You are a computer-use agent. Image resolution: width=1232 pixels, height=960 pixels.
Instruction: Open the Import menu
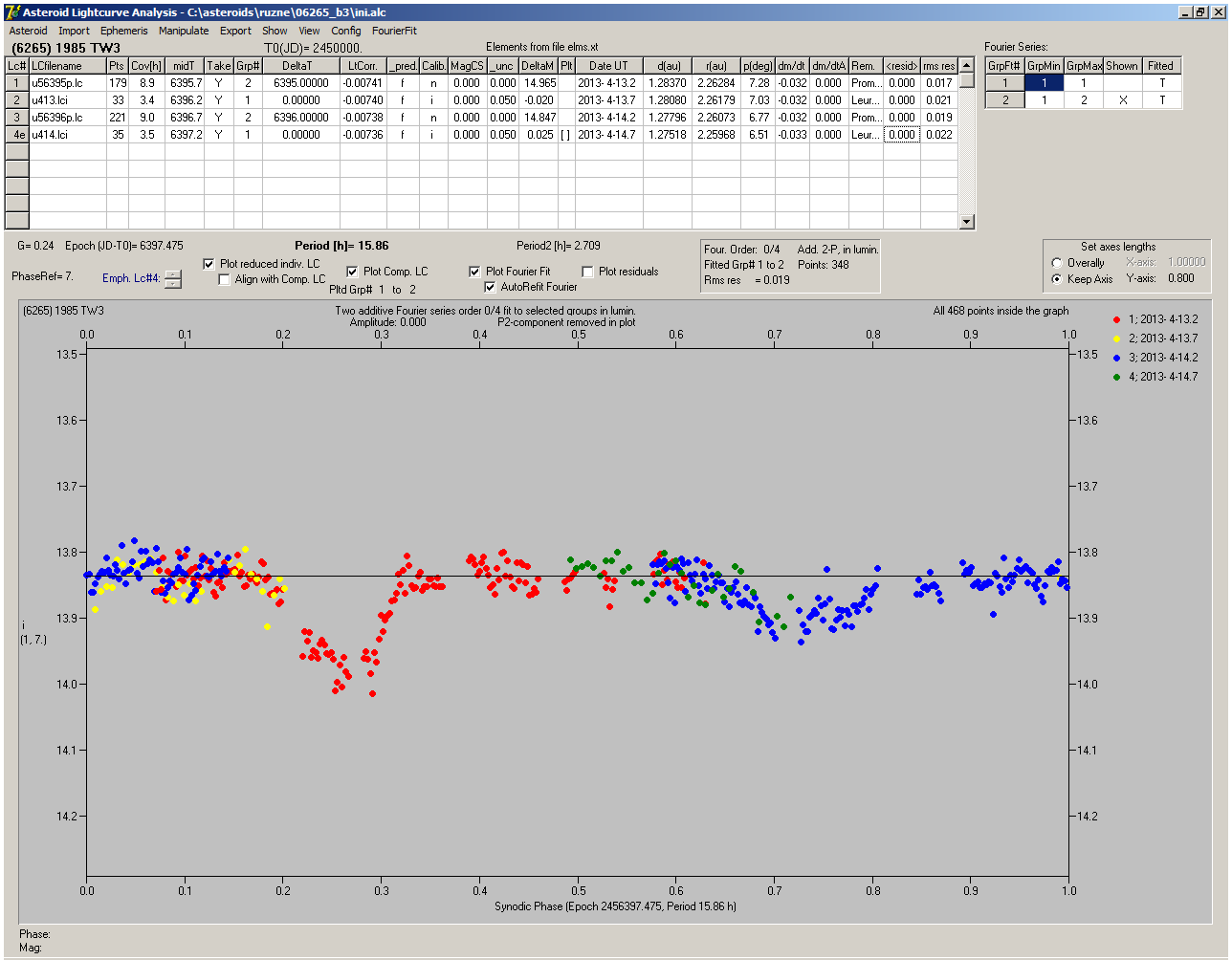[x=74, y=31]
